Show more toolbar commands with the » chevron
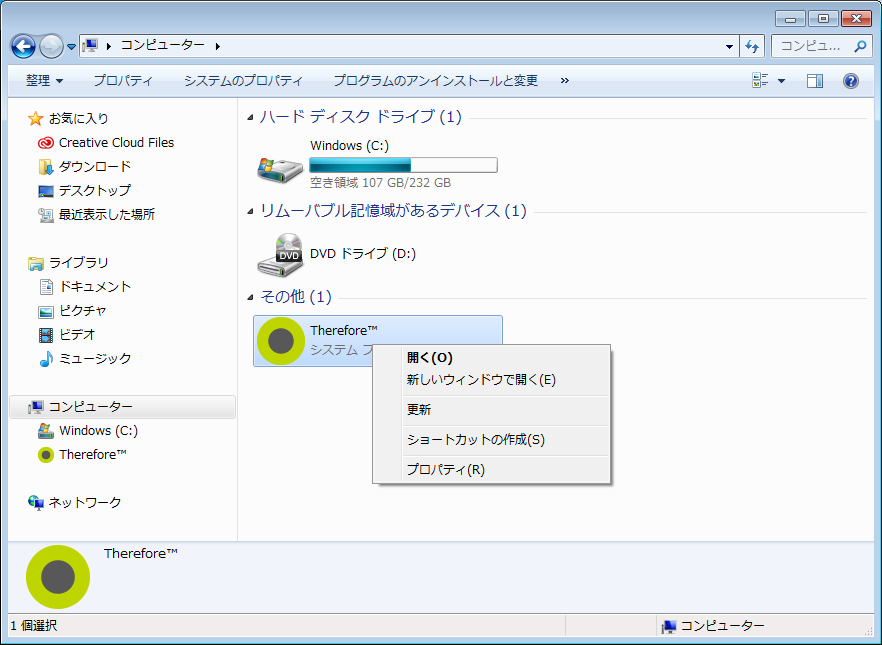882x645 pixels. pyautogui.click(x=564, y=81)
